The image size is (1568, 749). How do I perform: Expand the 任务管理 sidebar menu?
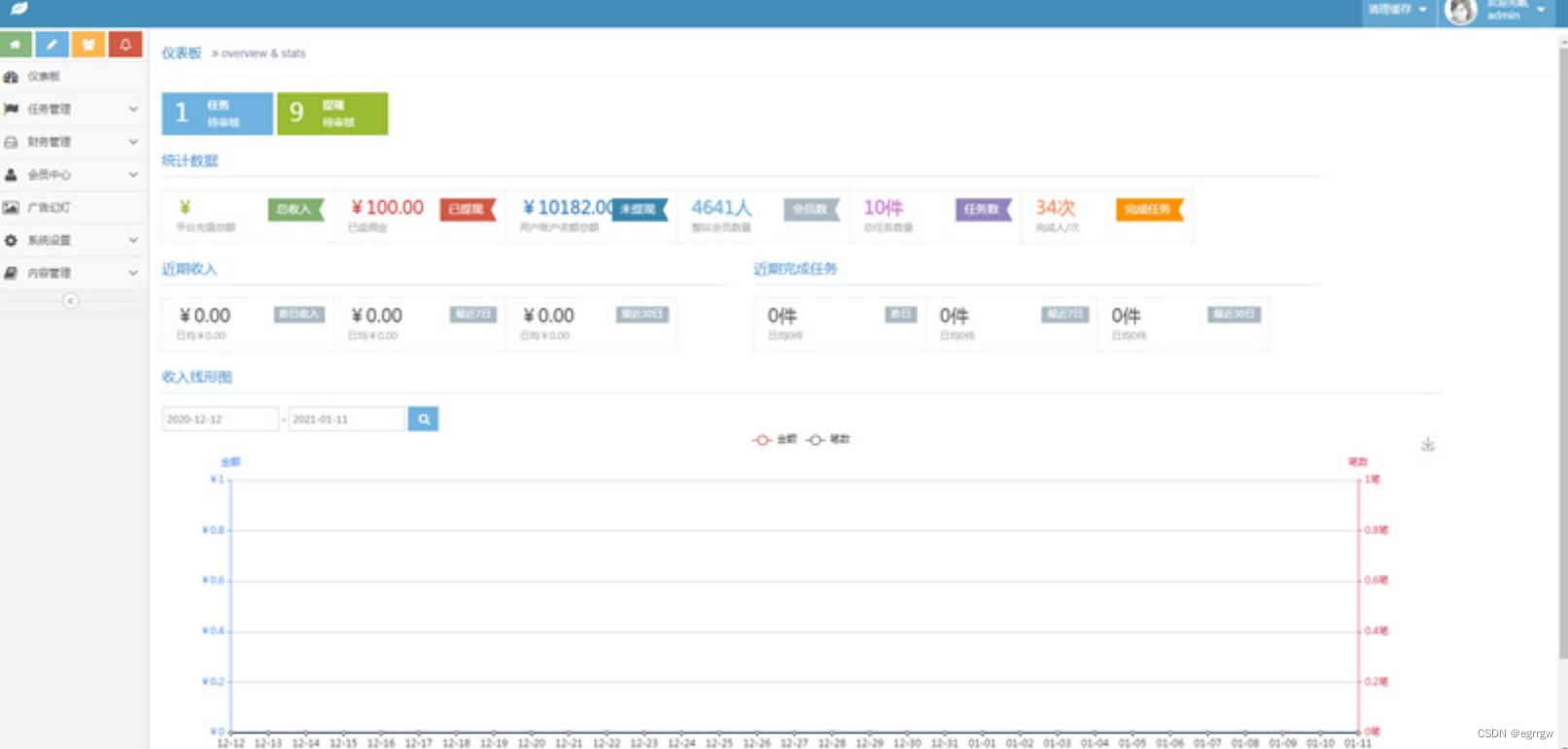pos(72,109)
